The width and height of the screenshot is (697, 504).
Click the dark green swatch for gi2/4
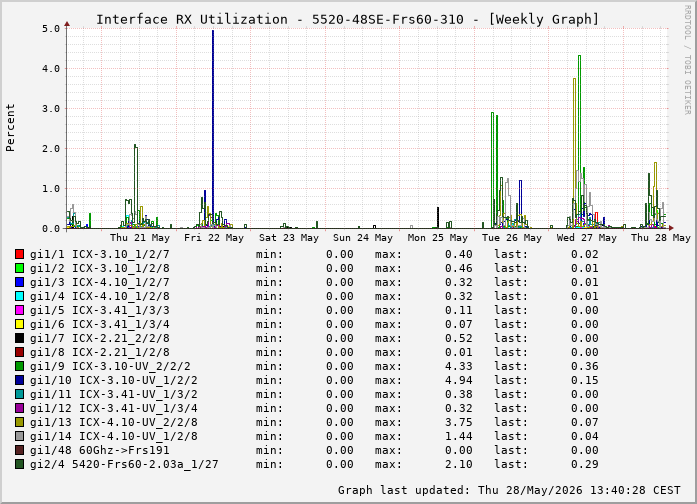tap(19, 464)
